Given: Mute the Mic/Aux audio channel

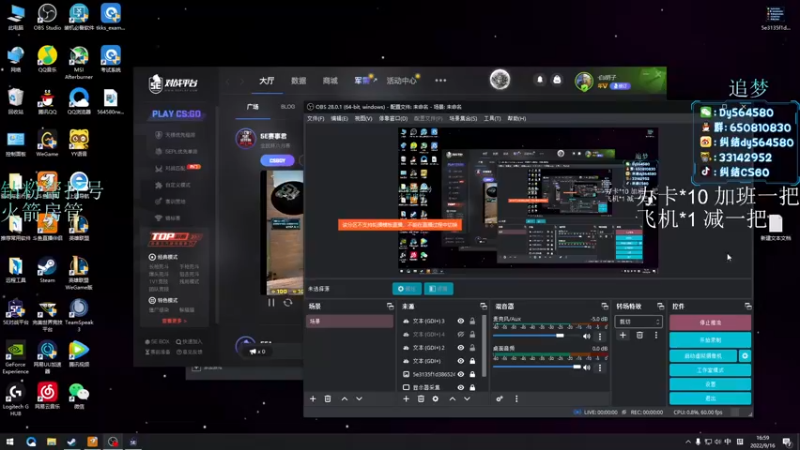Looking at the screenshot, I should point(587,336).
